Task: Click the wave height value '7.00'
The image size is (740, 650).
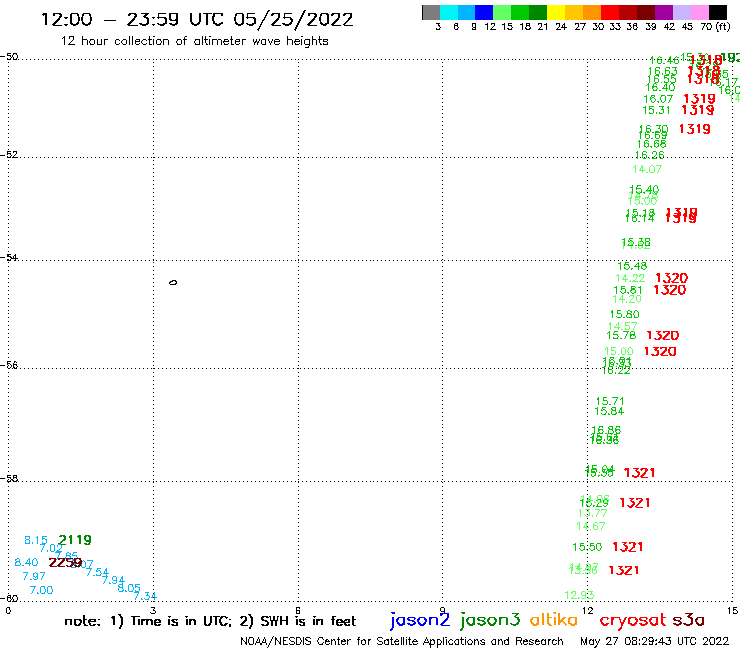Action: pyautogui.click(x=42, y=590)
